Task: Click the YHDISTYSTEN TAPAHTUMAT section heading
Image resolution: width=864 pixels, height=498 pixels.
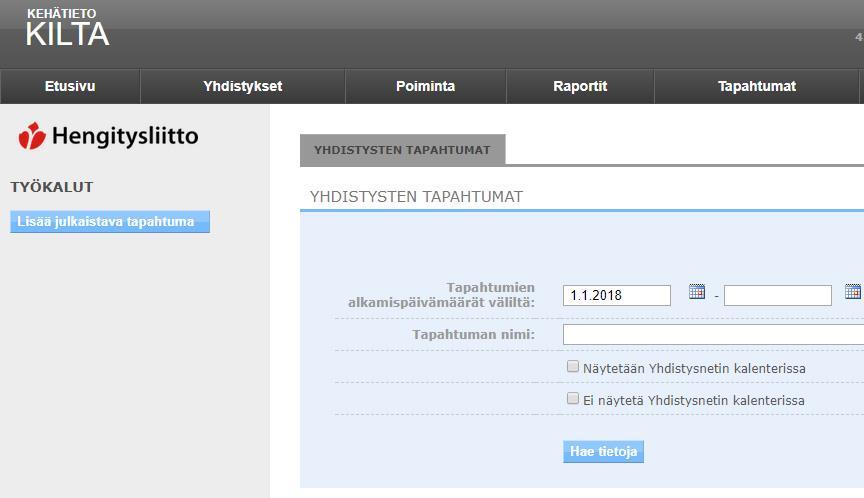Action: [416, 197]
